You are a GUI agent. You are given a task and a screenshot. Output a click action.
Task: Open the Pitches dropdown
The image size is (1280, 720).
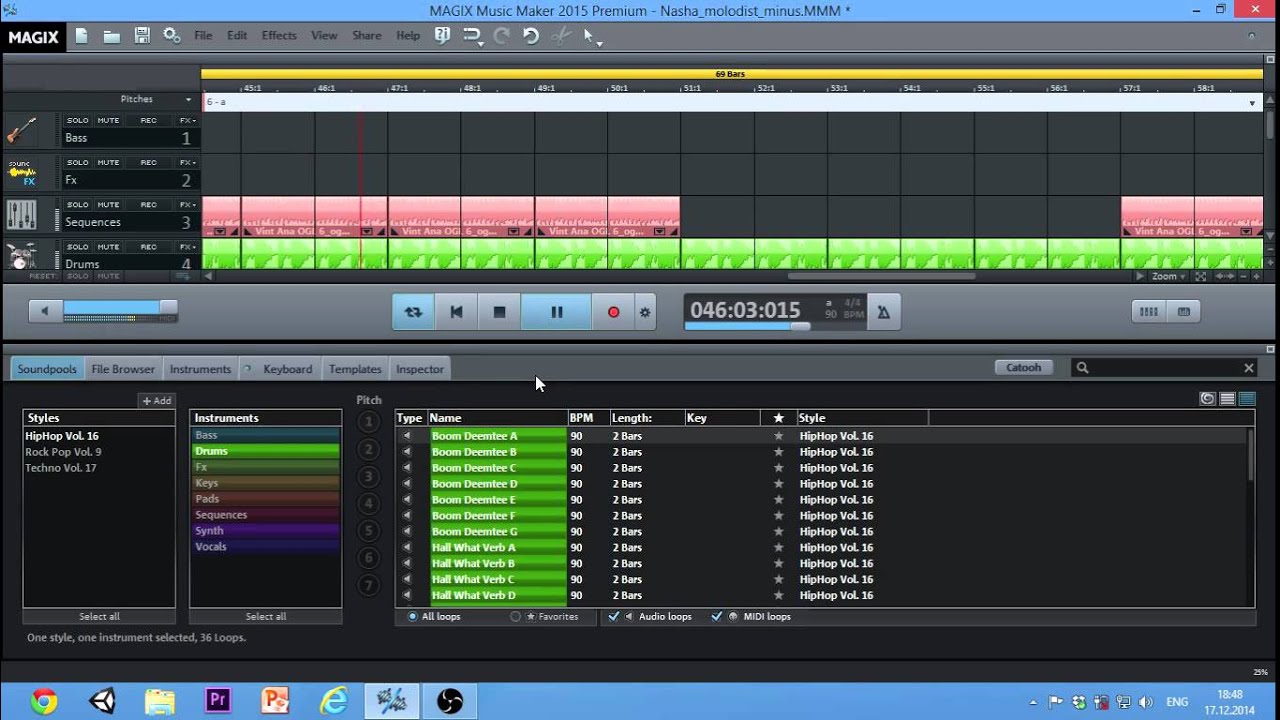(x=188, y=100)
